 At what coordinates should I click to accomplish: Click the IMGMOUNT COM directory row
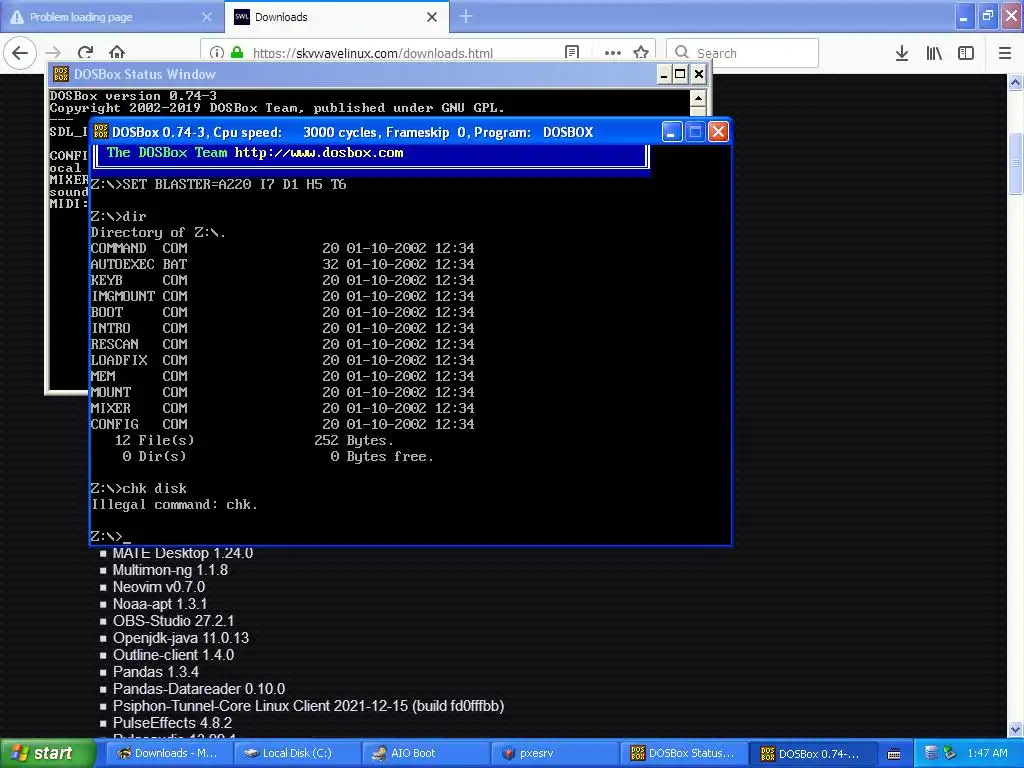(x=282, y=296)
